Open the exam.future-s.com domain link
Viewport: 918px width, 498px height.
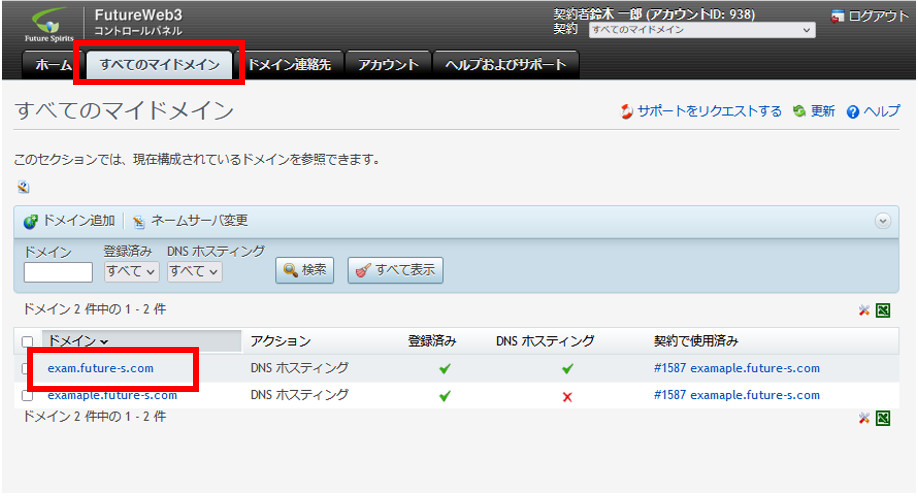[x=101, y=368]
